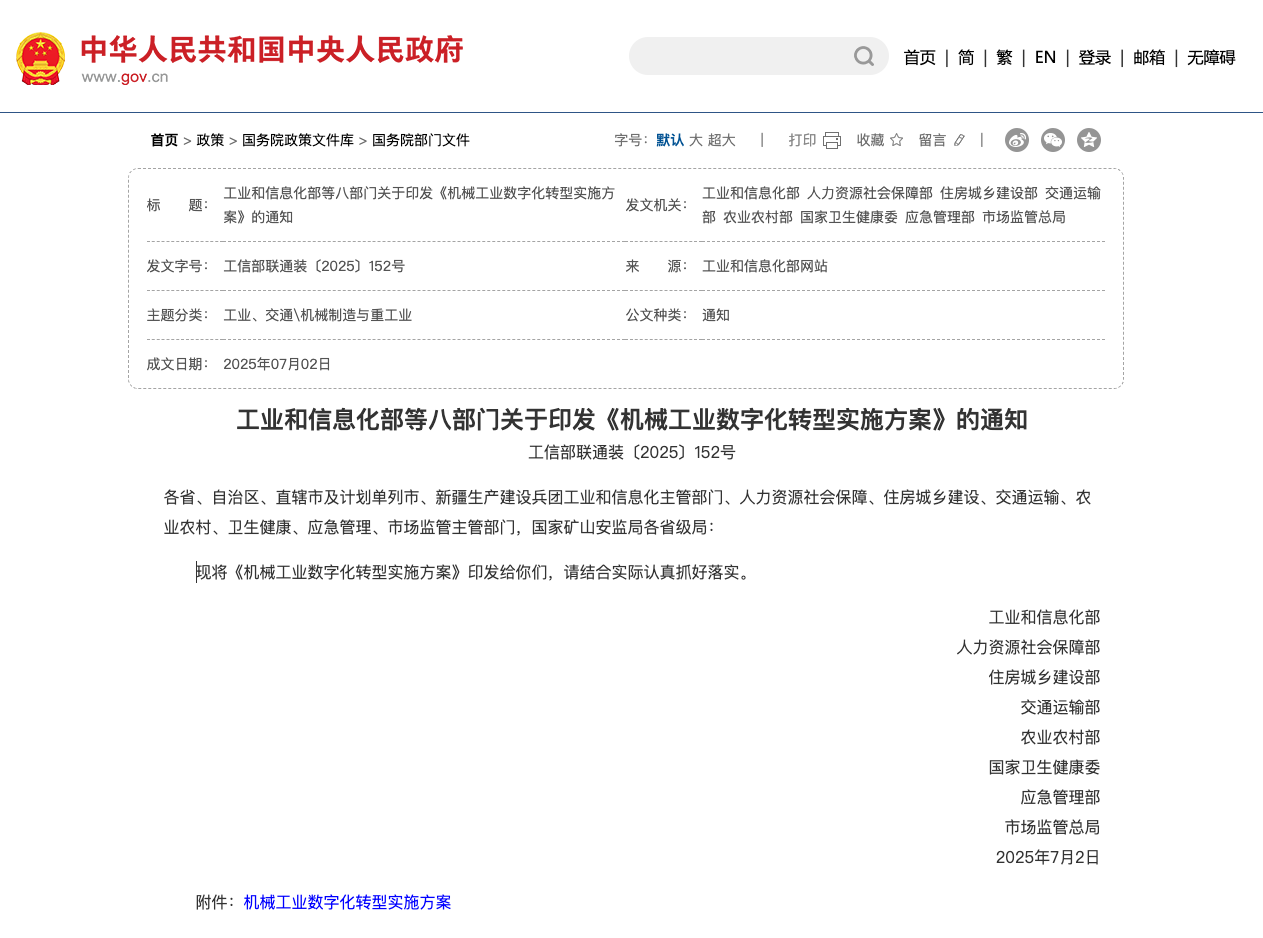1263x938 pixels.
Task: Share page via Weibo icon
Action: 1017,141
